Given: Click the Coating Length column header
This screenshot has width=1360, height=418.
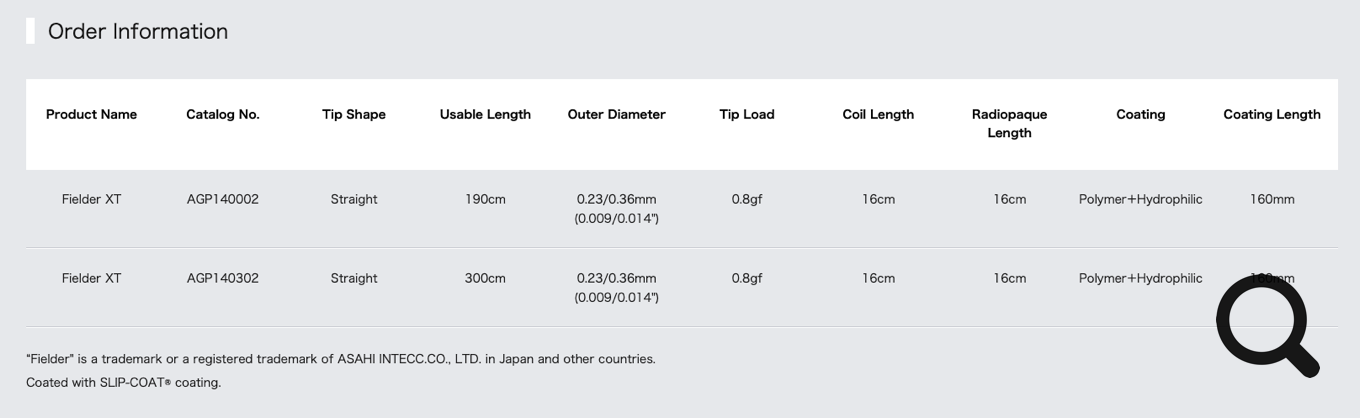Looking at the screenshot, I should (x=1272, y=114).
